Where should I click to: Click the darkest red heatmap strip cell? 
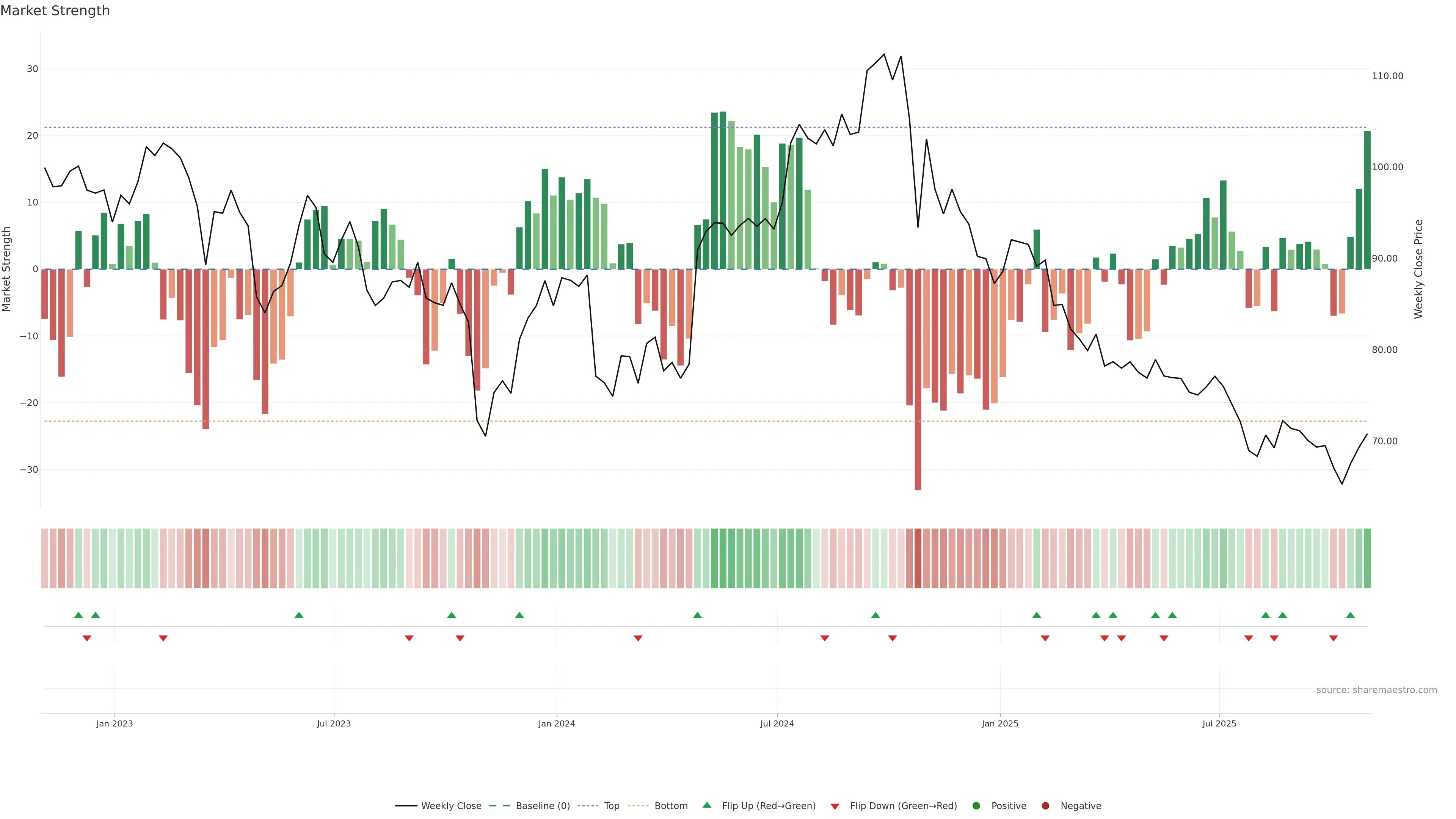[918, 558]
